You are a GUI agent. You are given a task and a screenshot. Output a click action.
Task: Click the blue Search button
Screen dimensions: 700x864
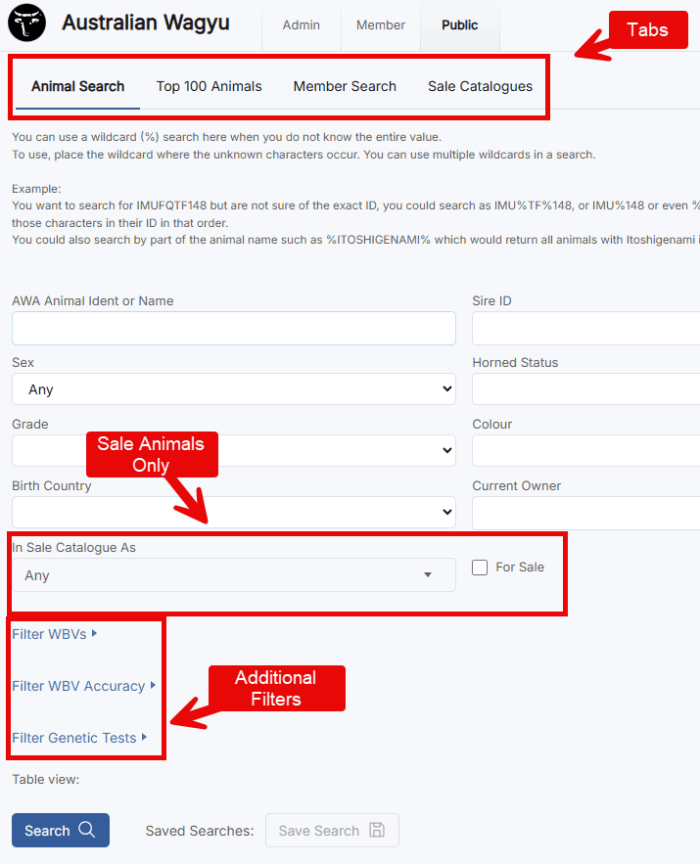(x=61, y=830)
